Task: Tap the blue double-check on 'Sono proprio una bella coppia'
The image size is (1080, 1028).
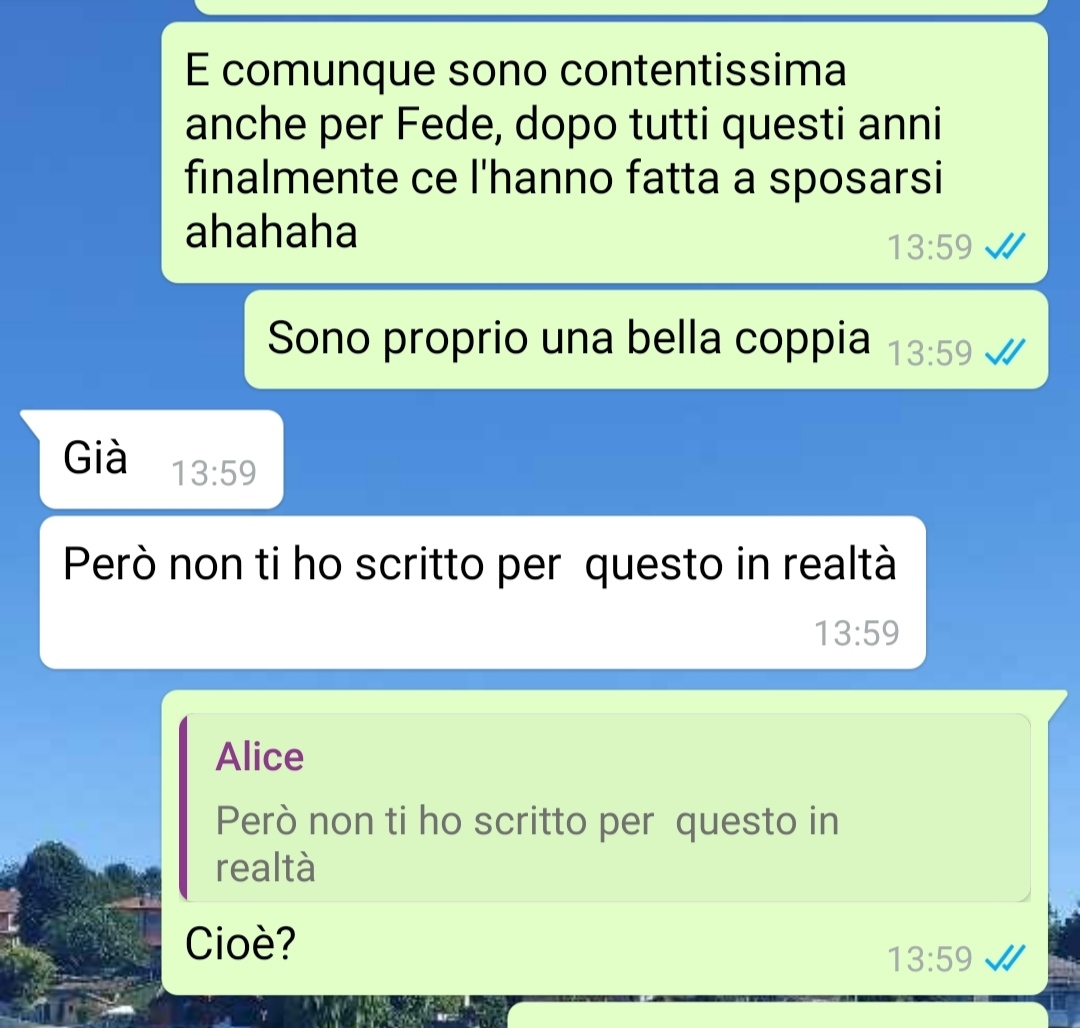Action: pyautogui.click(x=1005, y=353)
